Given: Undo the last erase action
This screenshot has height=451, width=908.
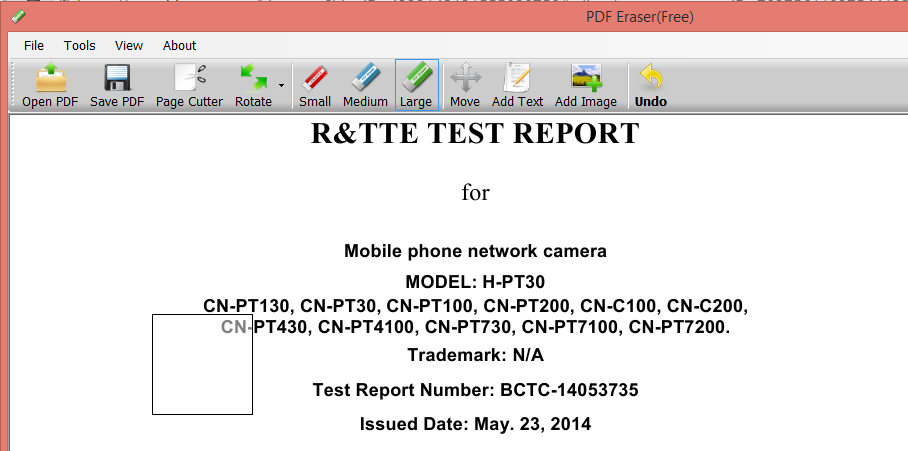Looking at the screenshot, I should coord(651,85).
